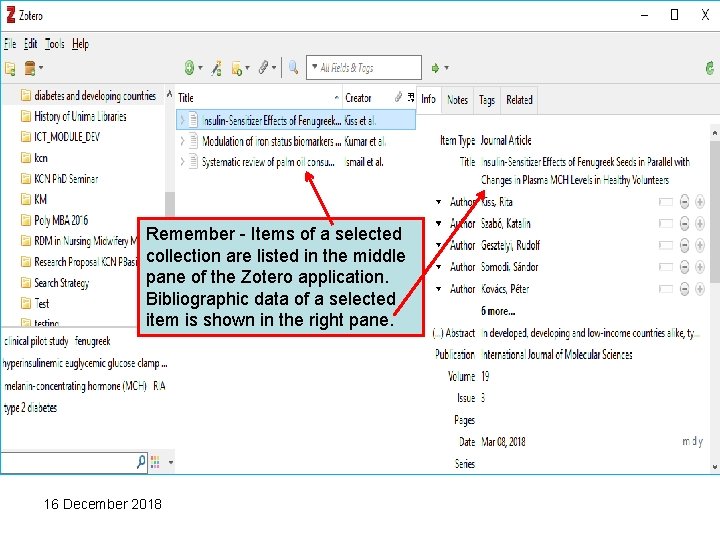
Task: Open the New Library toolbar icon
Action: (x=30, y=68)
